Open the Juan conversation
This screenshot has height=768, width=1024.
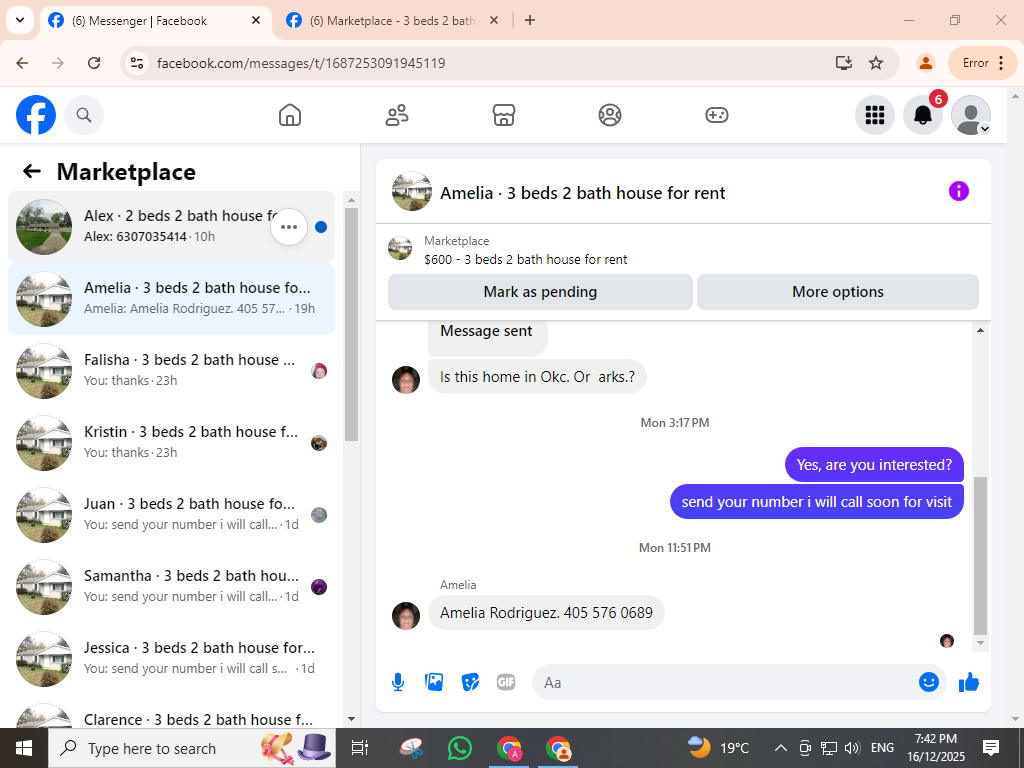pos(171,515)
